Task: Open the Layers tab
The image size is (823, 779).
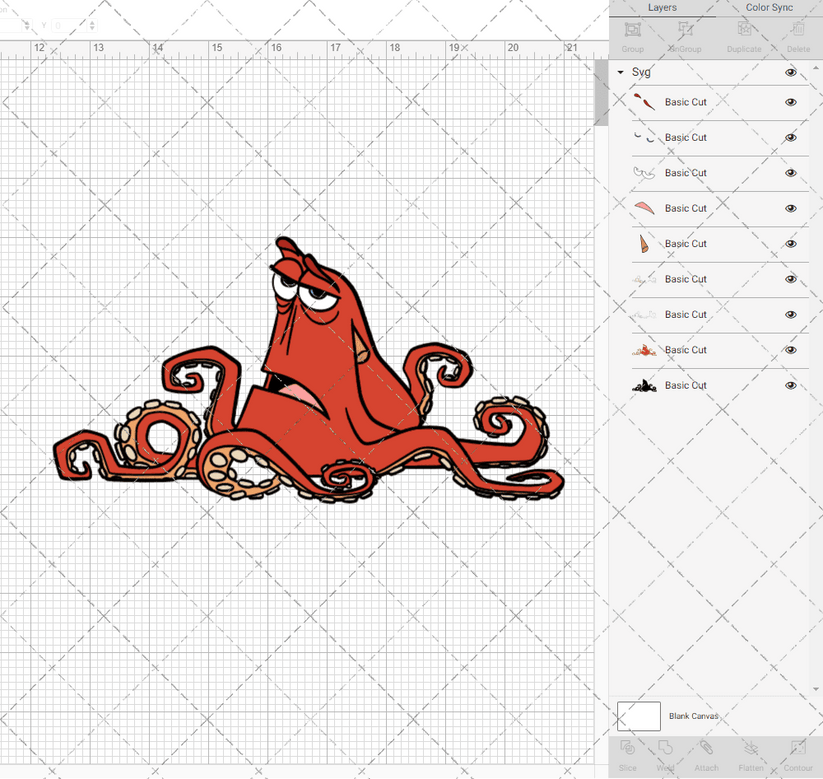Action: [x=662, y=8]
